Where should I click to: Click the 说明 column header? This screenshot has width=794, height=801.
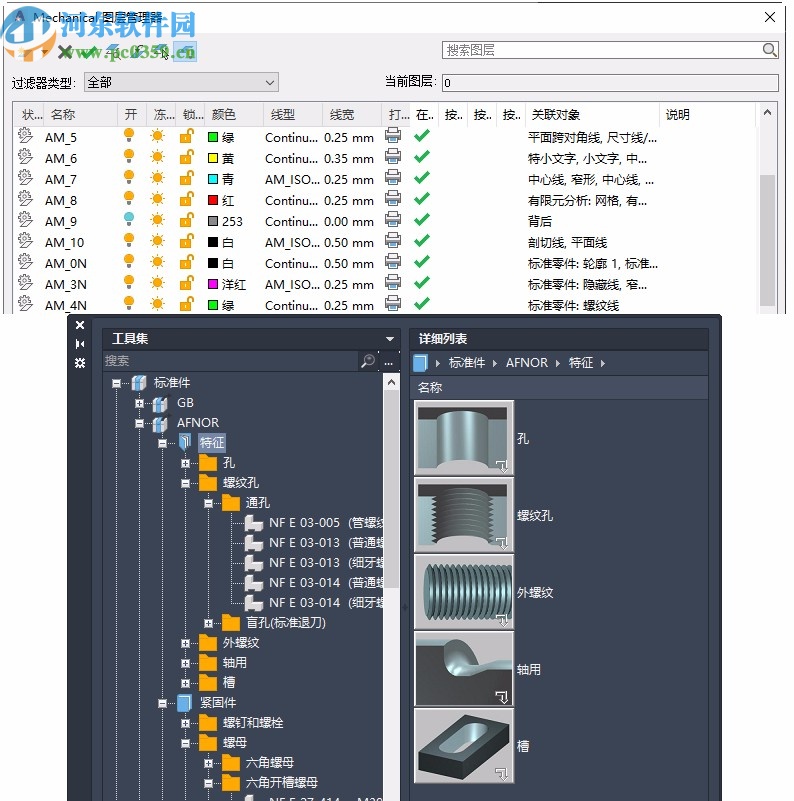pyautogui.click(x=707, y=114)
